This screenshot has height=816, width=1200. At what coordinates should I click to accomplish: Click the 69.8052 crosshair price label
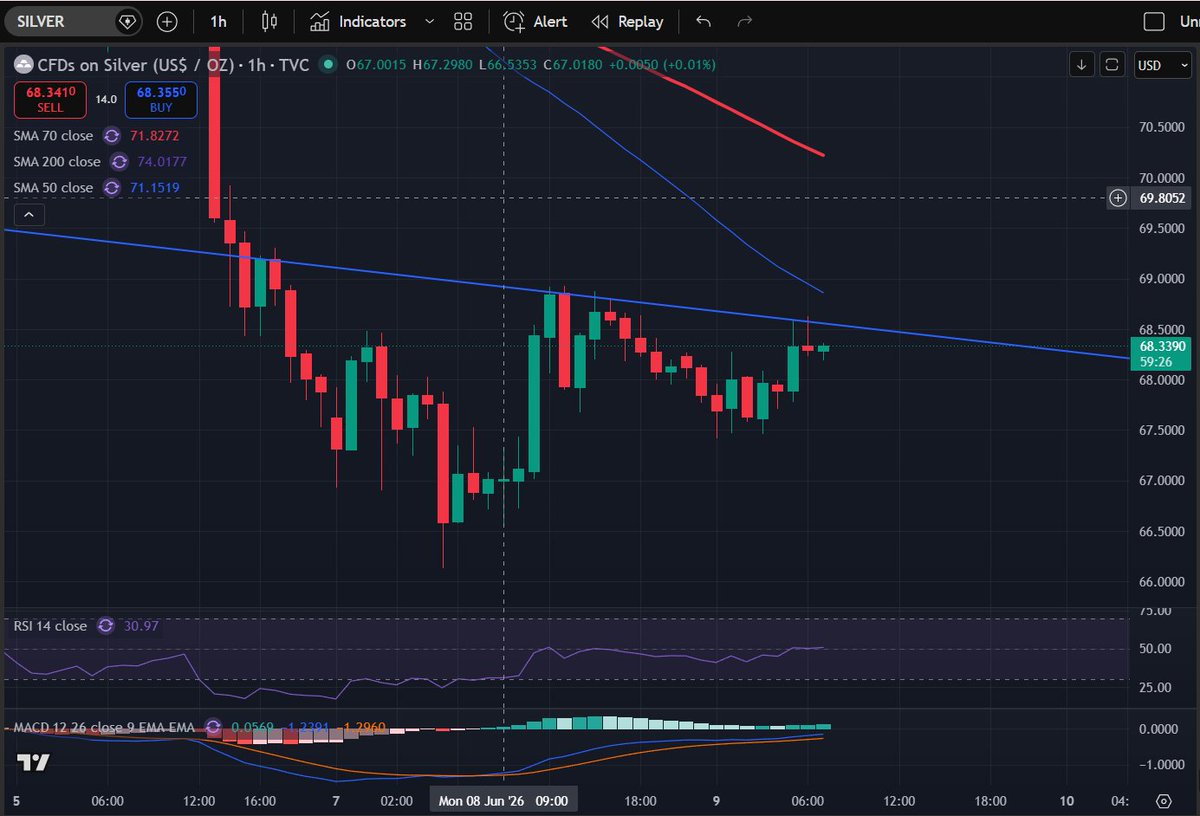1162,198
